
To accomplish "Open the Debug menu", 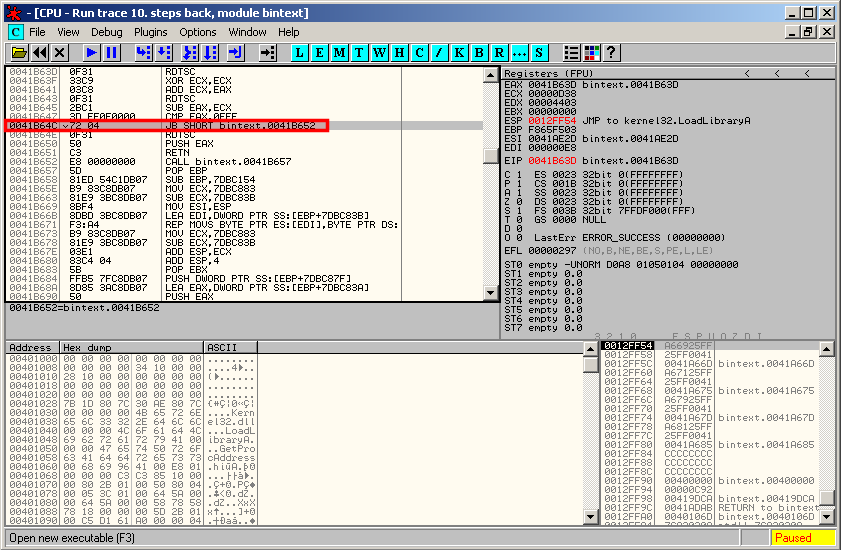I will click(x=107, y=32).
